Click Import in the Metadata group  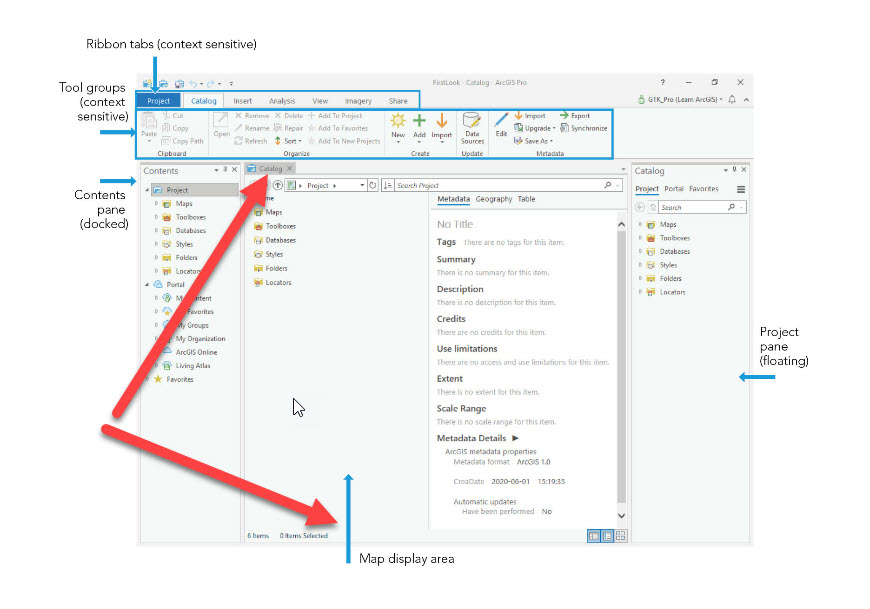click(x=530, y=116)
